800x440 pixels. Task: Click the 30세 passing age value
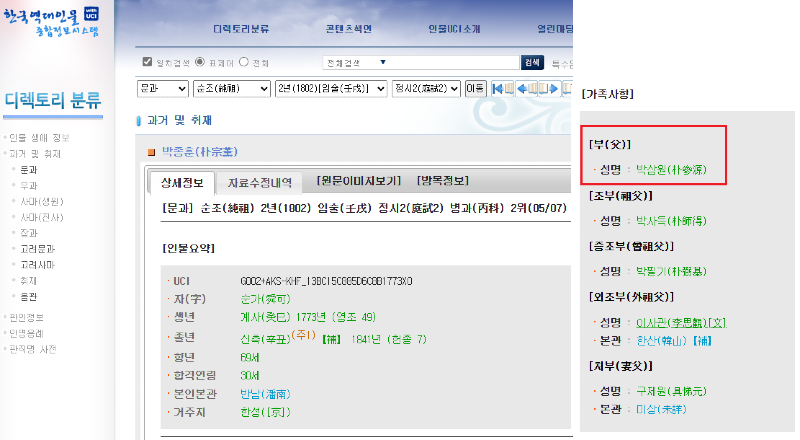[250, 376]
